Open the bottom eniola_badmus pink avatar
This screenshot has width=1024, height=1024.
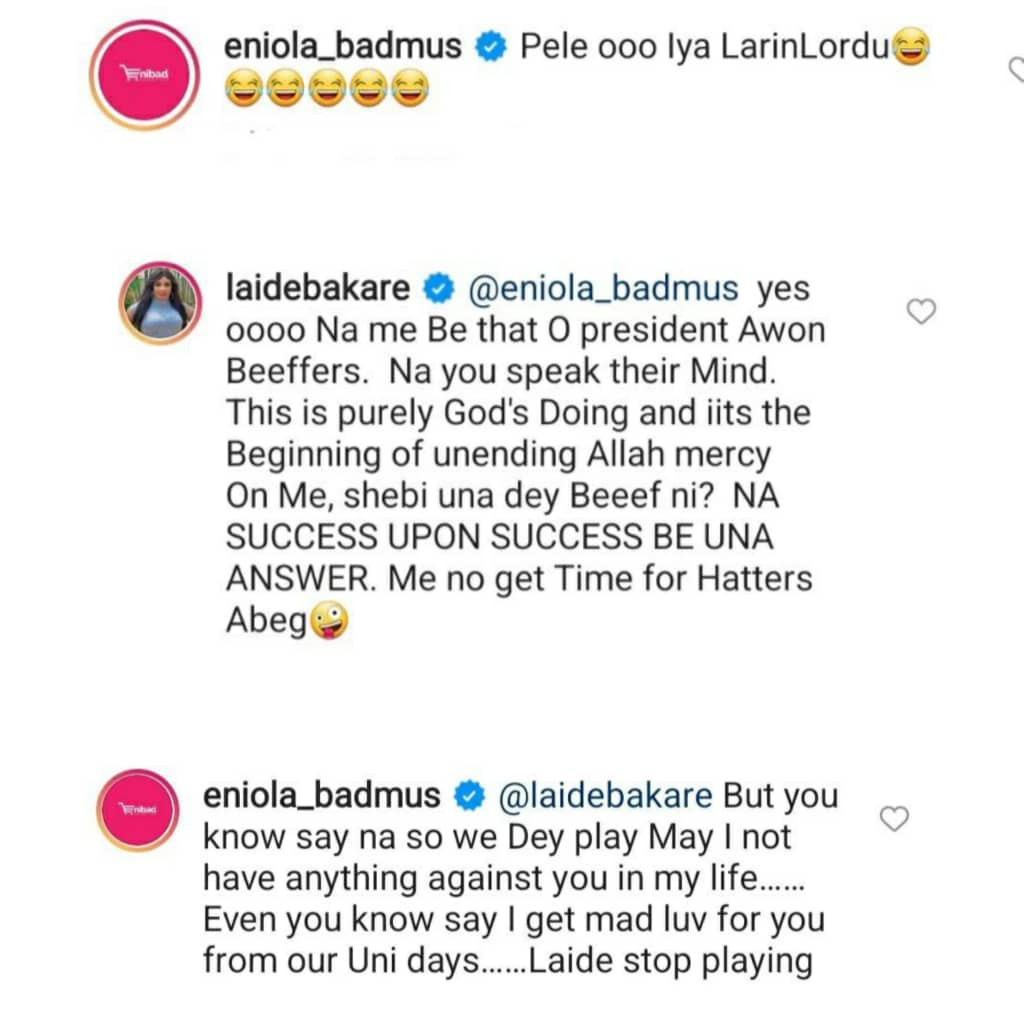click(x=139, y=808)
